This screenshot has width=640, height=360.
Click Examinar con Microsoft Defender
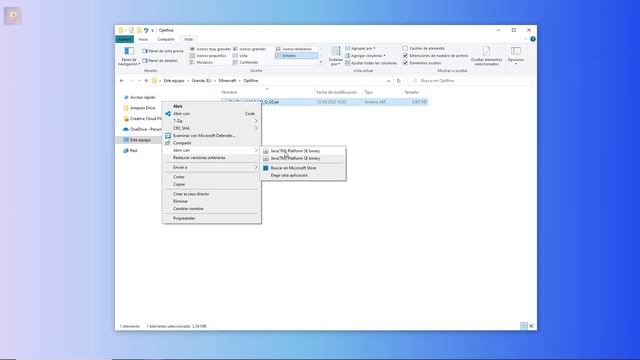[x=211, y=136]
